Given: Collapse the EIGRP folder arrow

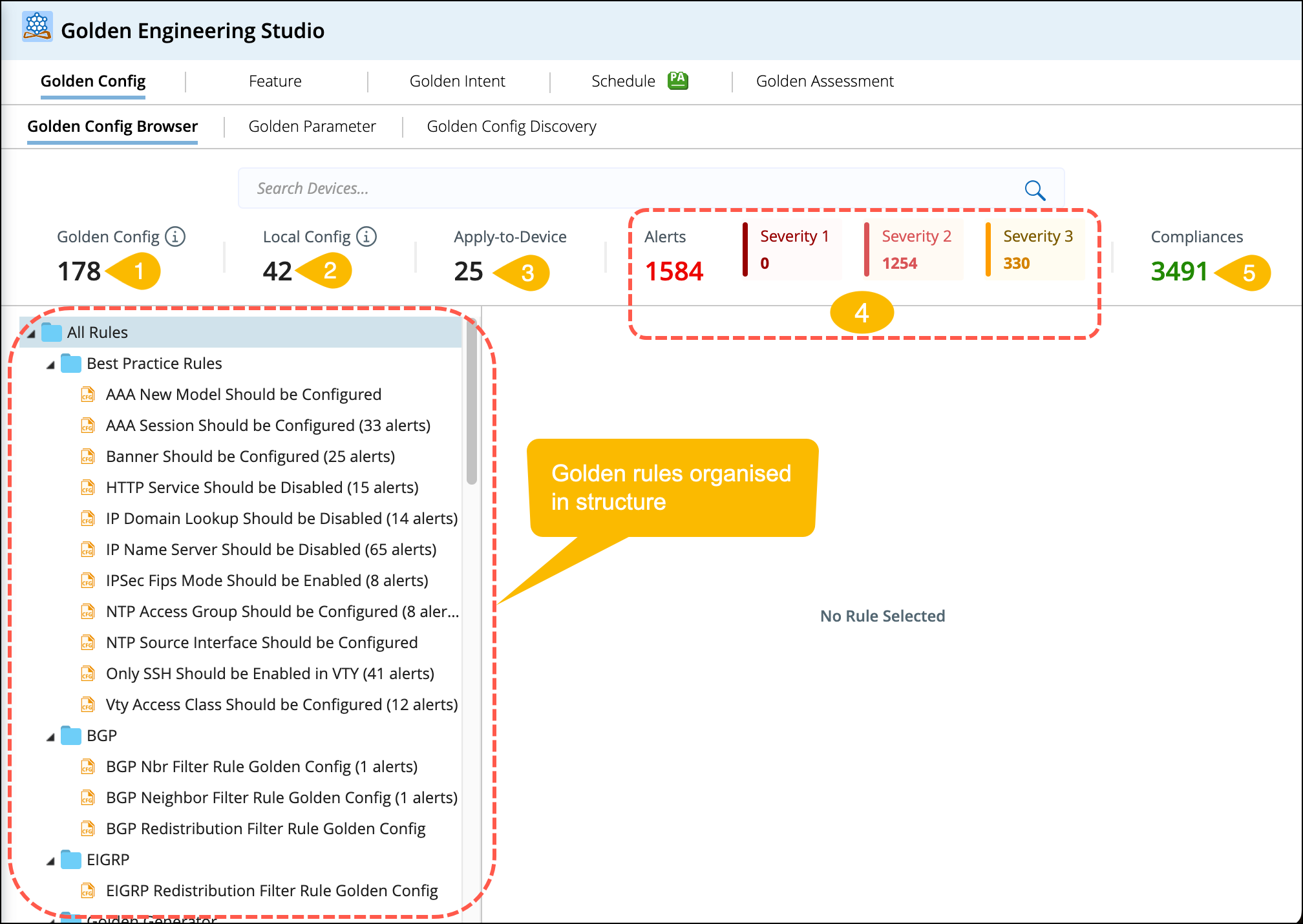Looking at the screenshot, I should [50, 861].
